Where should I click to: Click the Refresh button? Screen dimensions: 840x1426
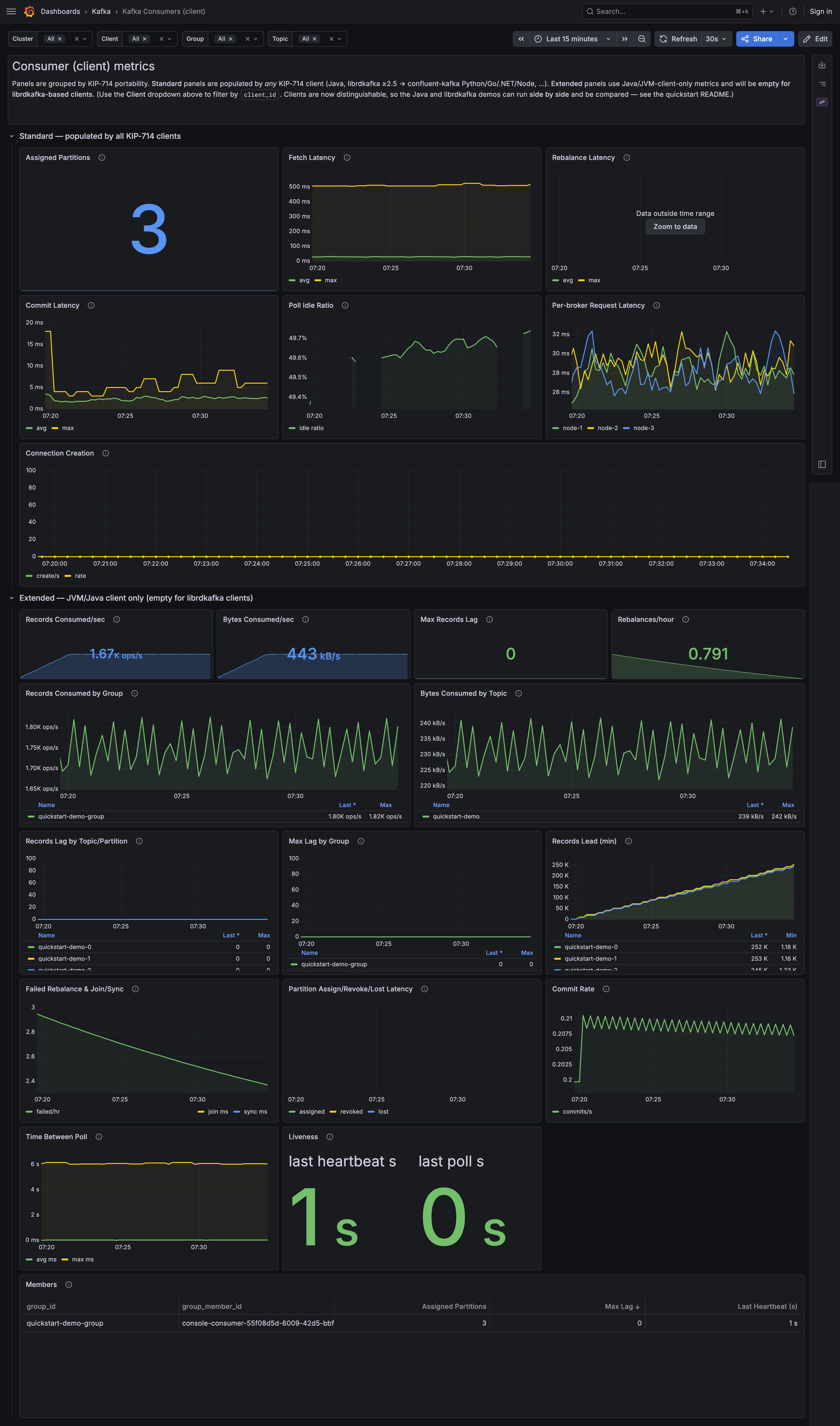(x=678, y=39)
